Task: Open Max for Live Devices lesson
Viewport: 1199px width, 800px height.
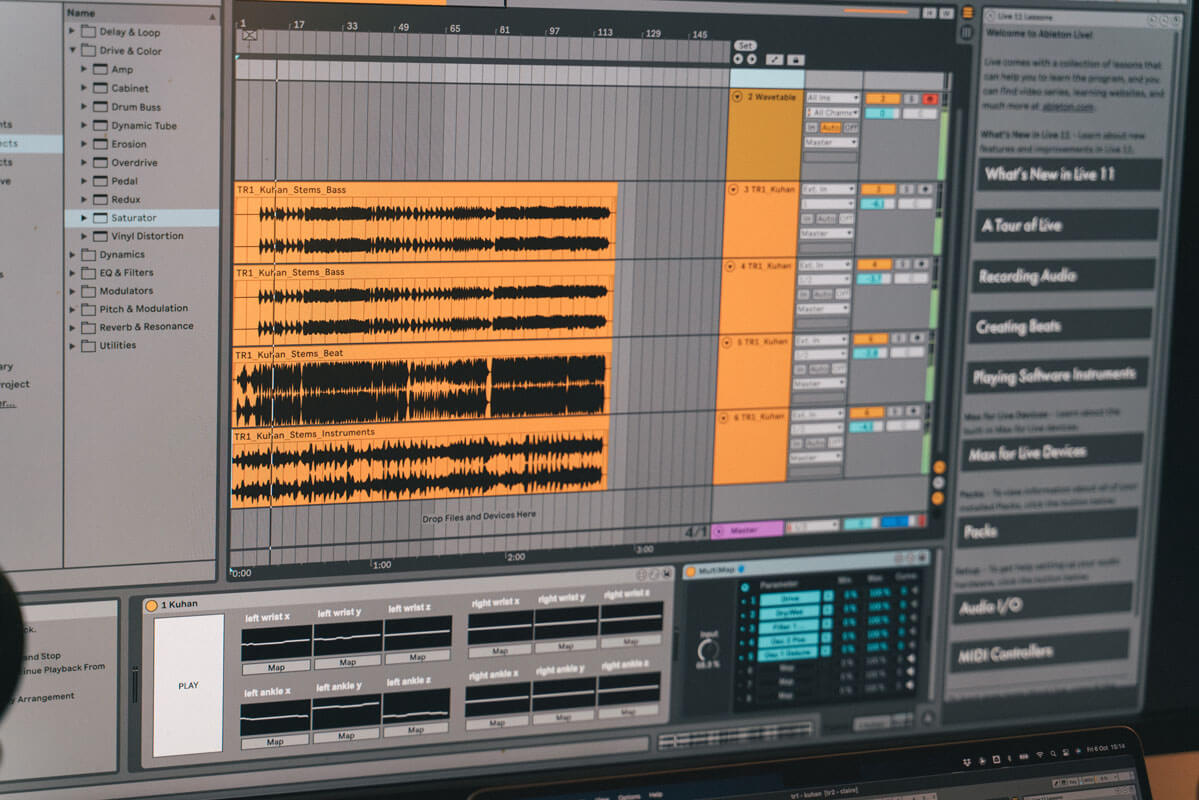Action: (x=1052, y=451)
